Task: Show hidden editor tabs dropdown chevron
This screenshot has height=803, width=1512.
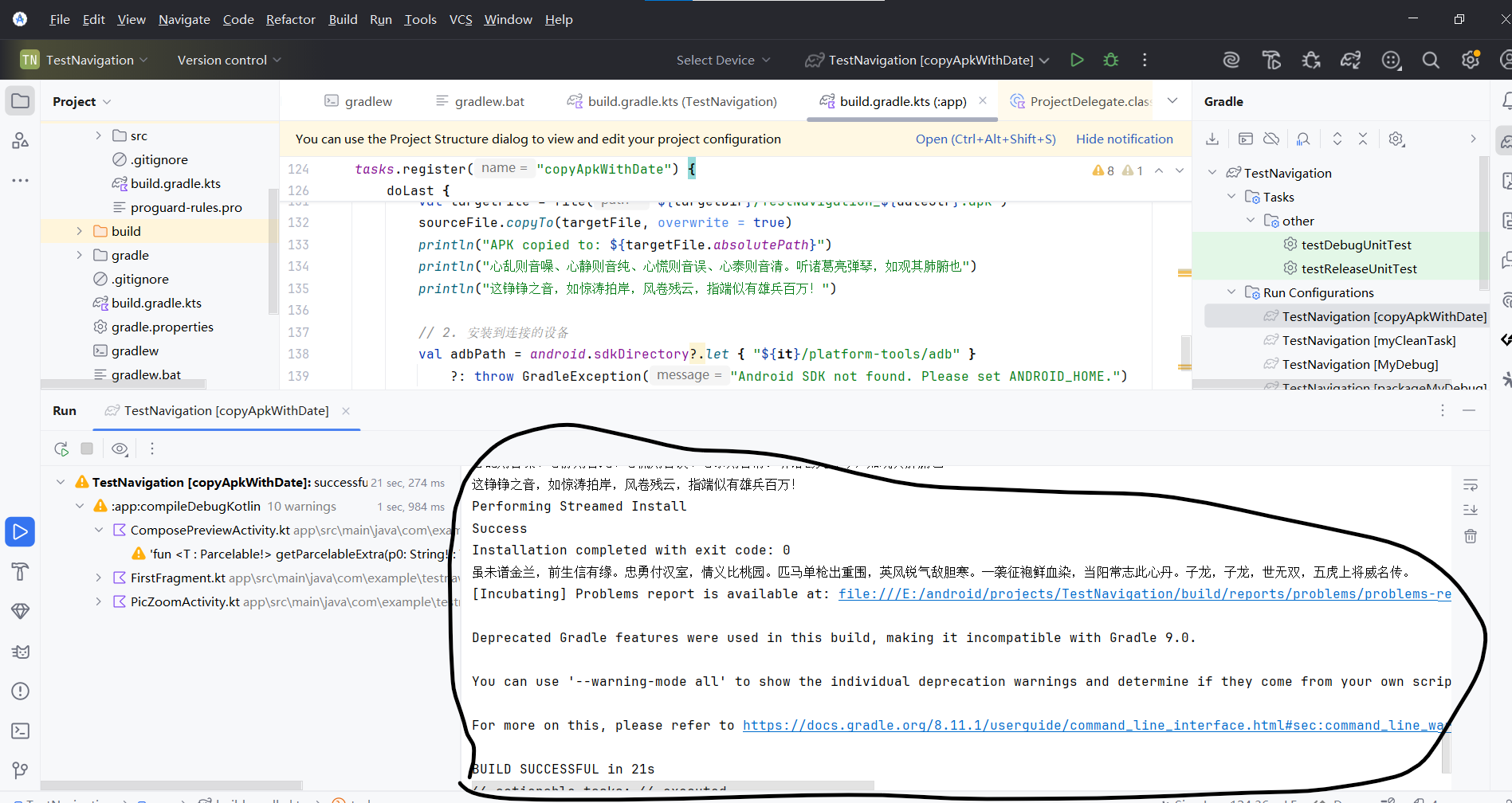Action: 1172,101
